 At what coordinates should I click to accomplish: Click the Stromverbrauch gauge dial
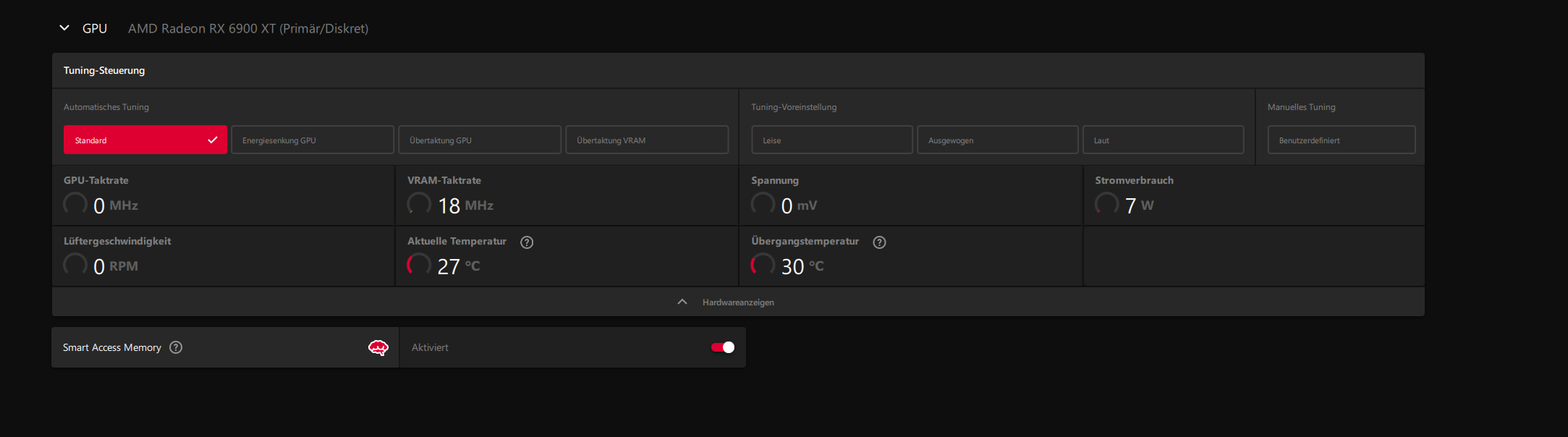point(1106,204)
